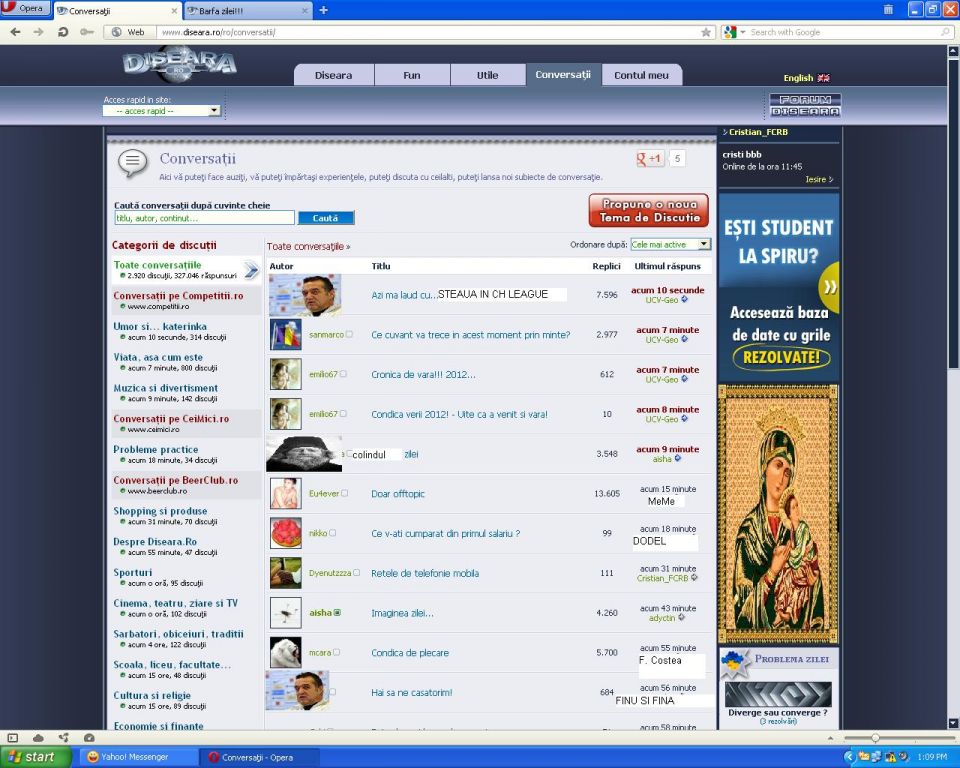Click the Caută search button
Screen dimensions: 960x768
(326, 218)
